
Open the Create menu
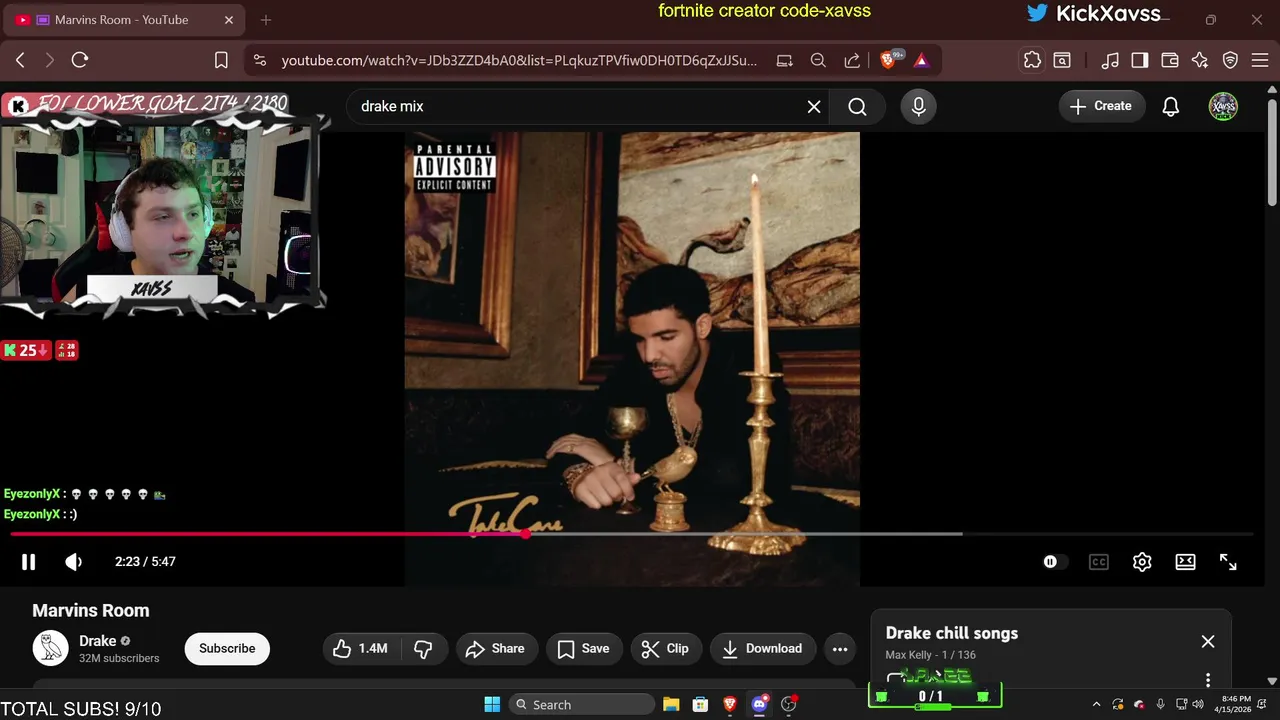(x=1102, y=106)
